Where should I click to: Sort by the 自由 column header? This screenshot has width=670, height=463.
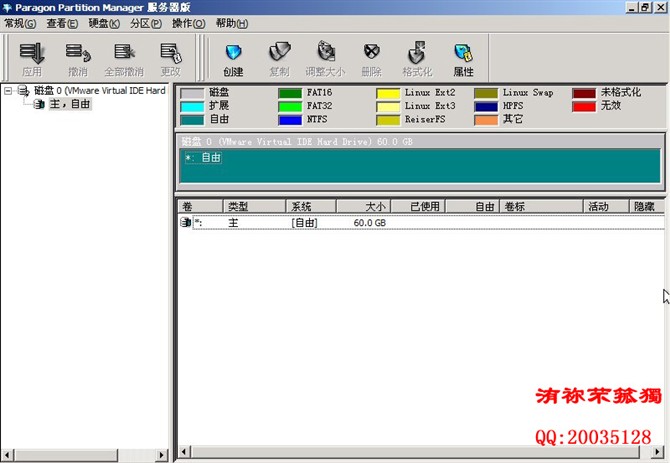(x=473, y=207)
